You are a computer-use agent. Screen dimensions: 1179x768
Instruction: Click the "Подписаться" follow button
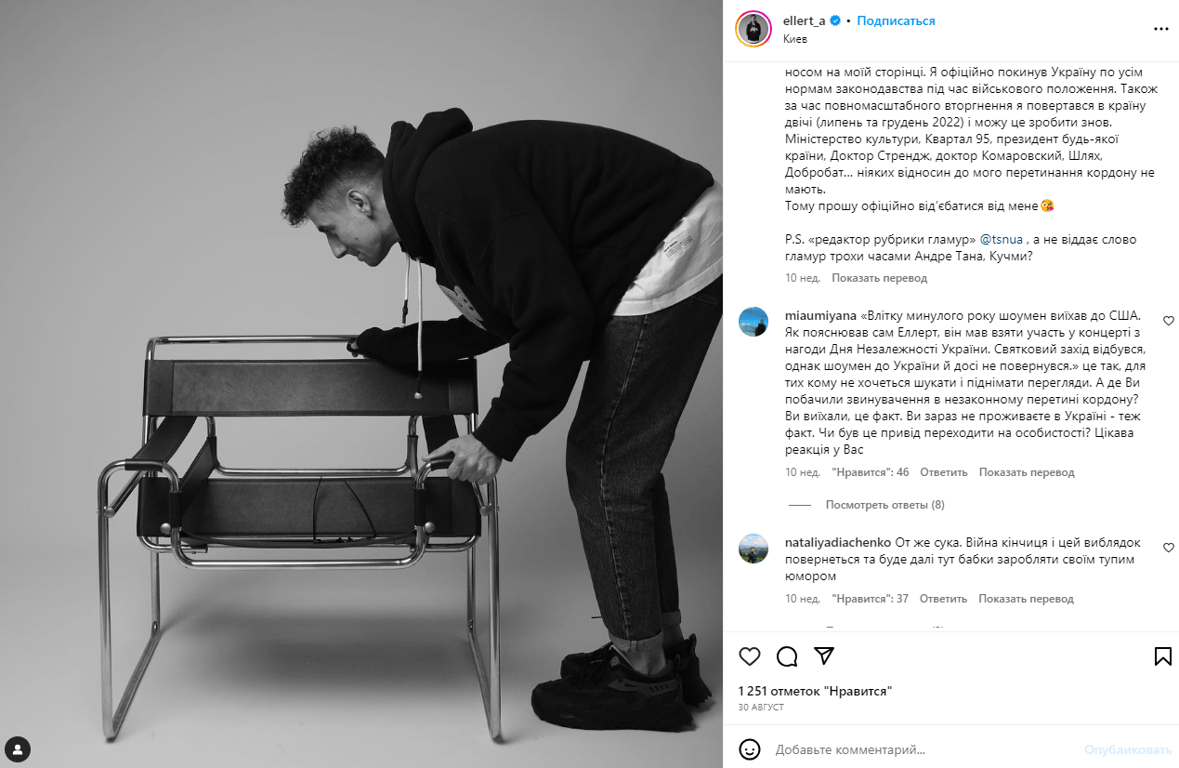[x=896, y=21]
